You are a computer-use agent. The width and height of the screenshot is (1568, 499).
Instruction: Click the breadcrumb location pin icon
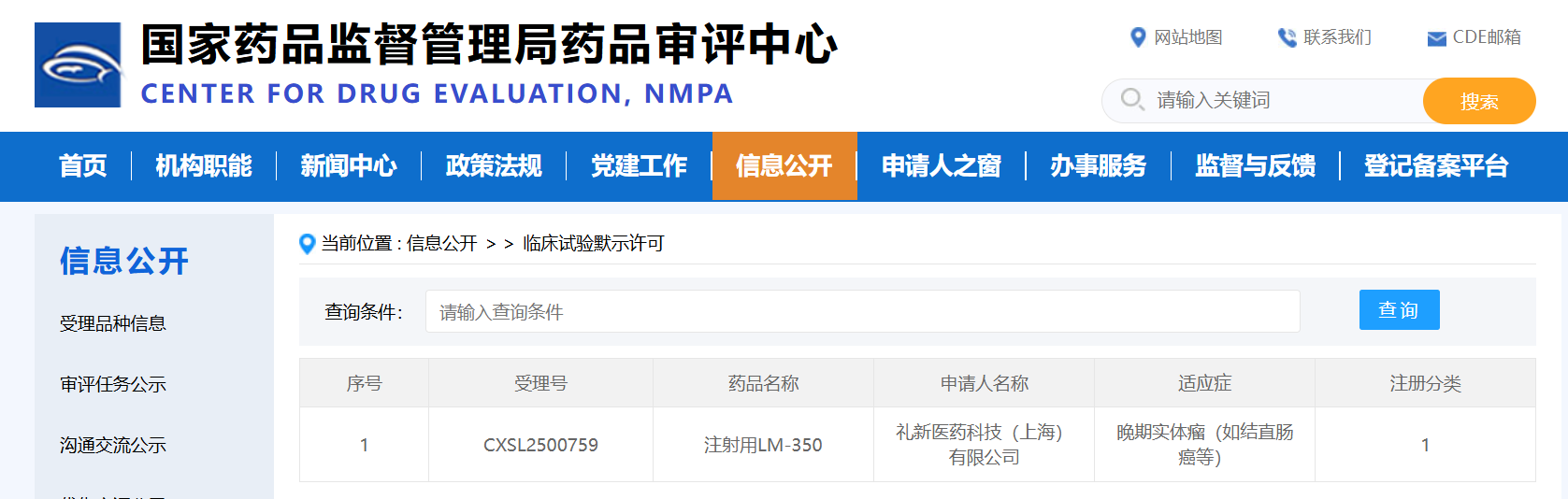[307, 244]
